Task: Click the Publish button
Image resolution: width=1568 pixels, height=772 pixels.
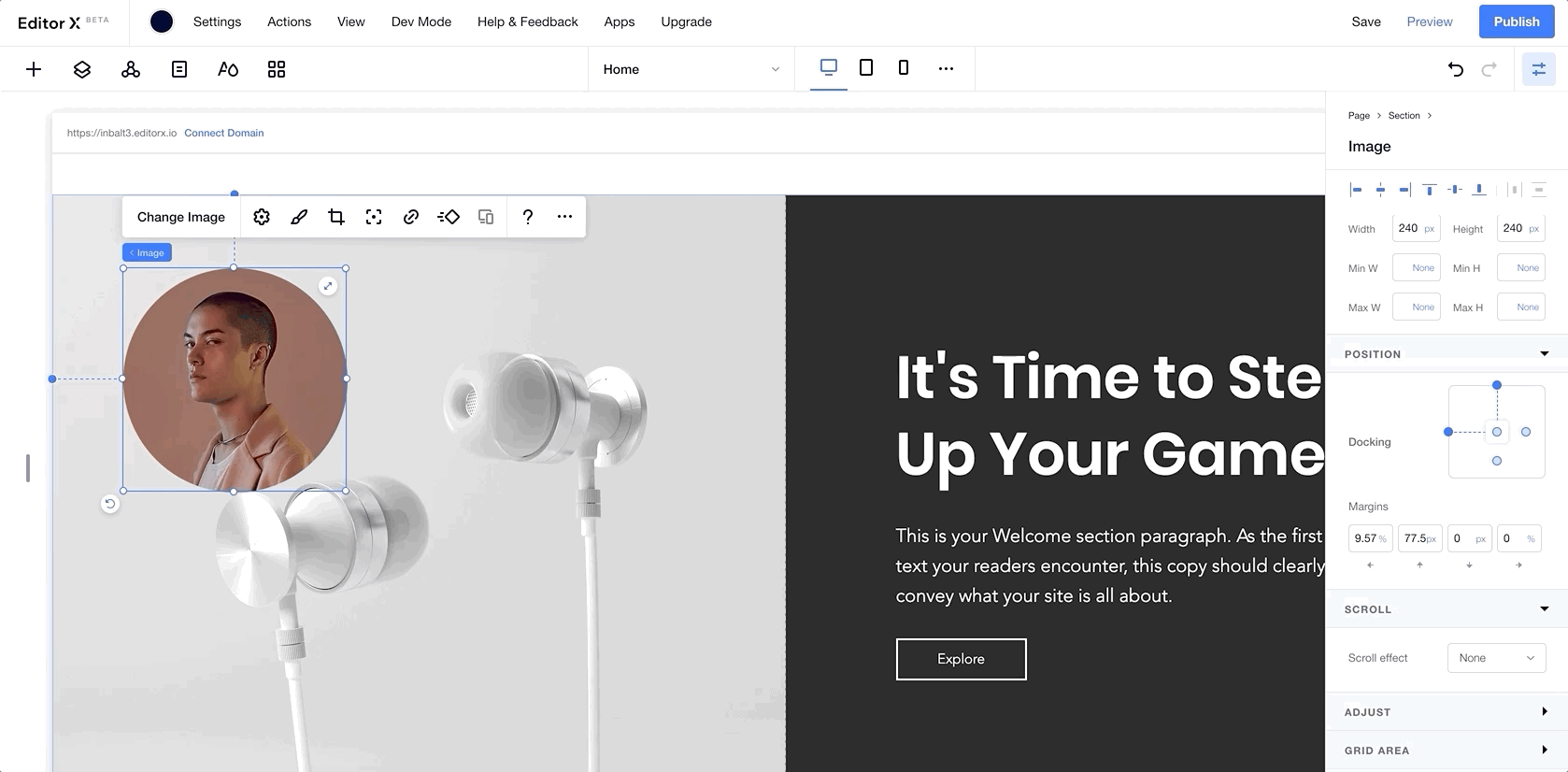Action: [1517, 21]
